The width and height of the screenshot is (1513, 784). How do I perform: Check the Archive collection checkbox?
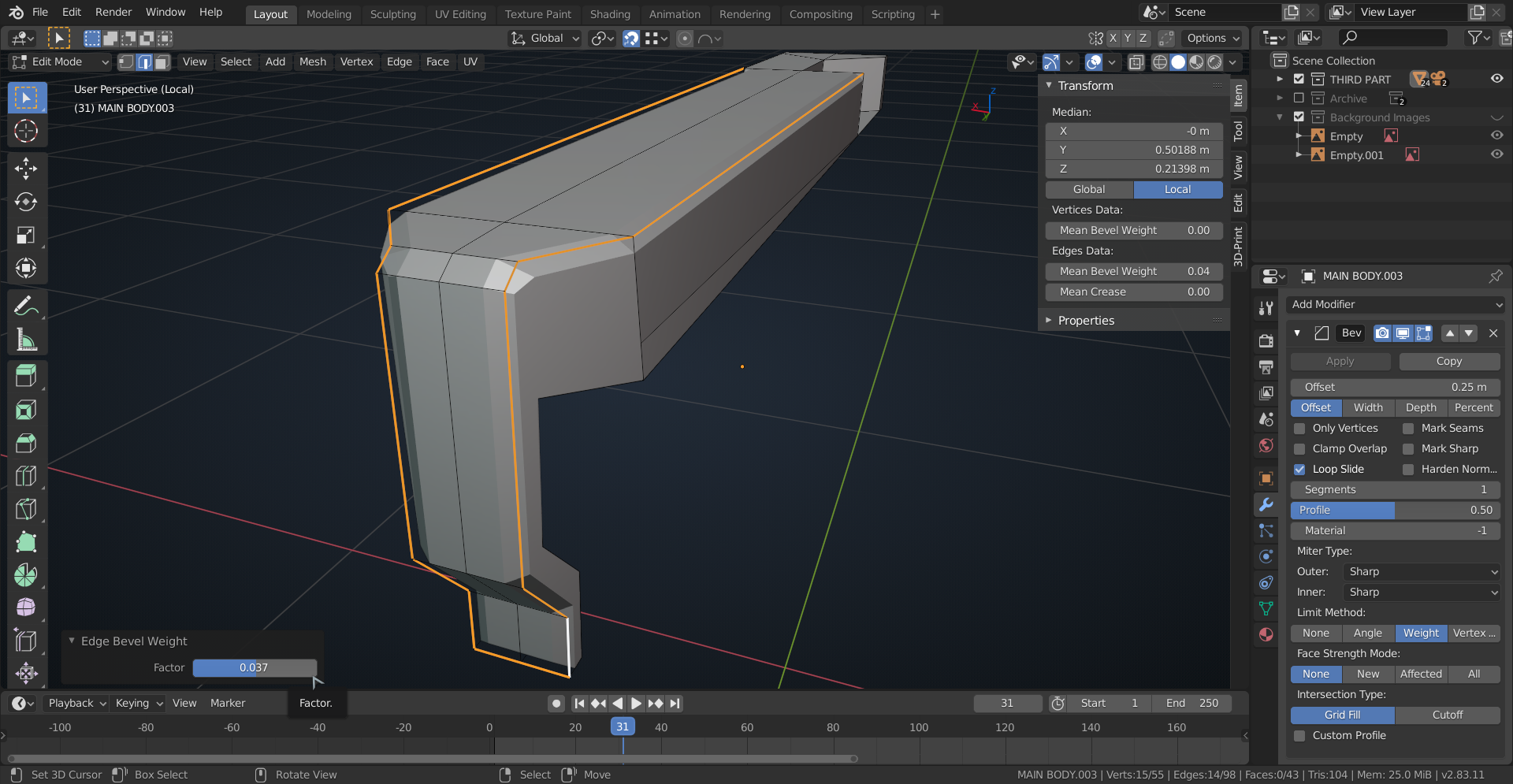(x=1299, y=98)
